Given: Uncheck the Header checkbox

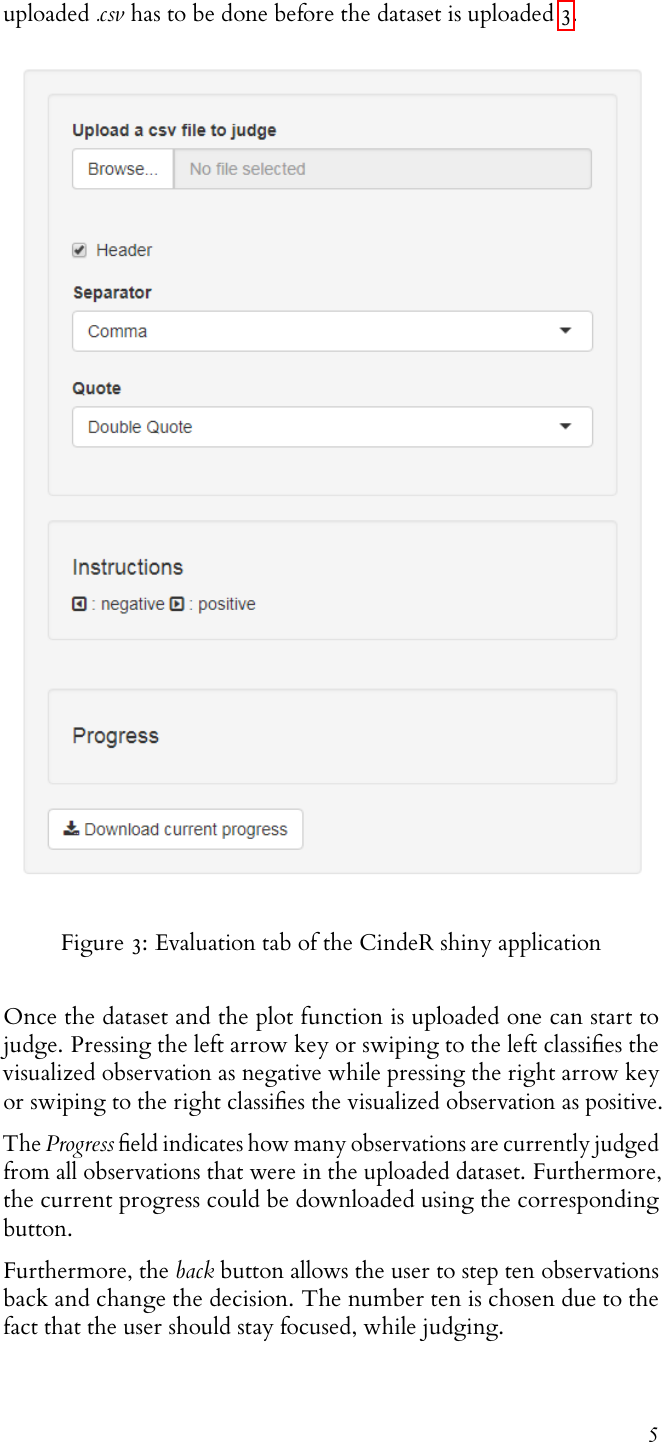Looking at the screenshot, I should point(79,250).
